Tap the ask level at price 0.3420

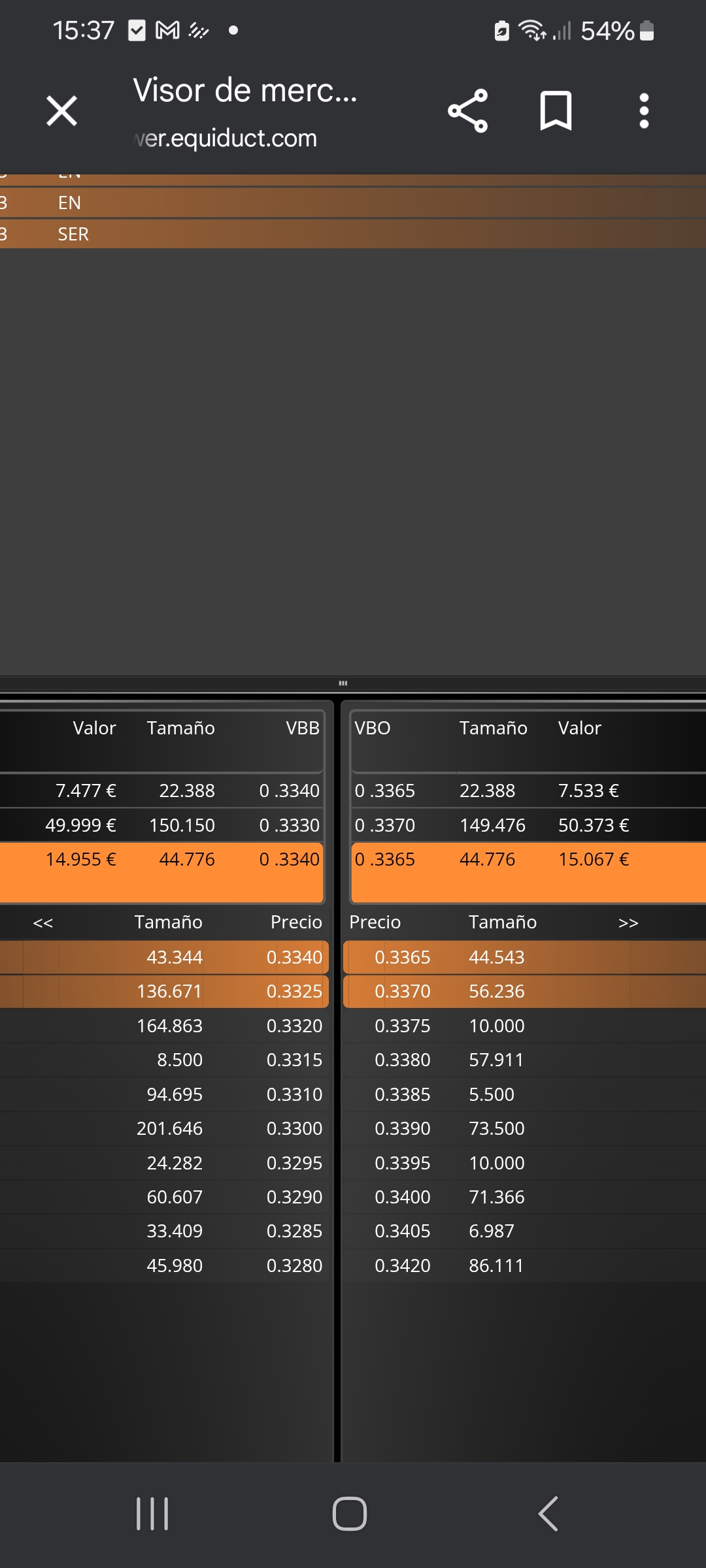(x=524, y=1266)
